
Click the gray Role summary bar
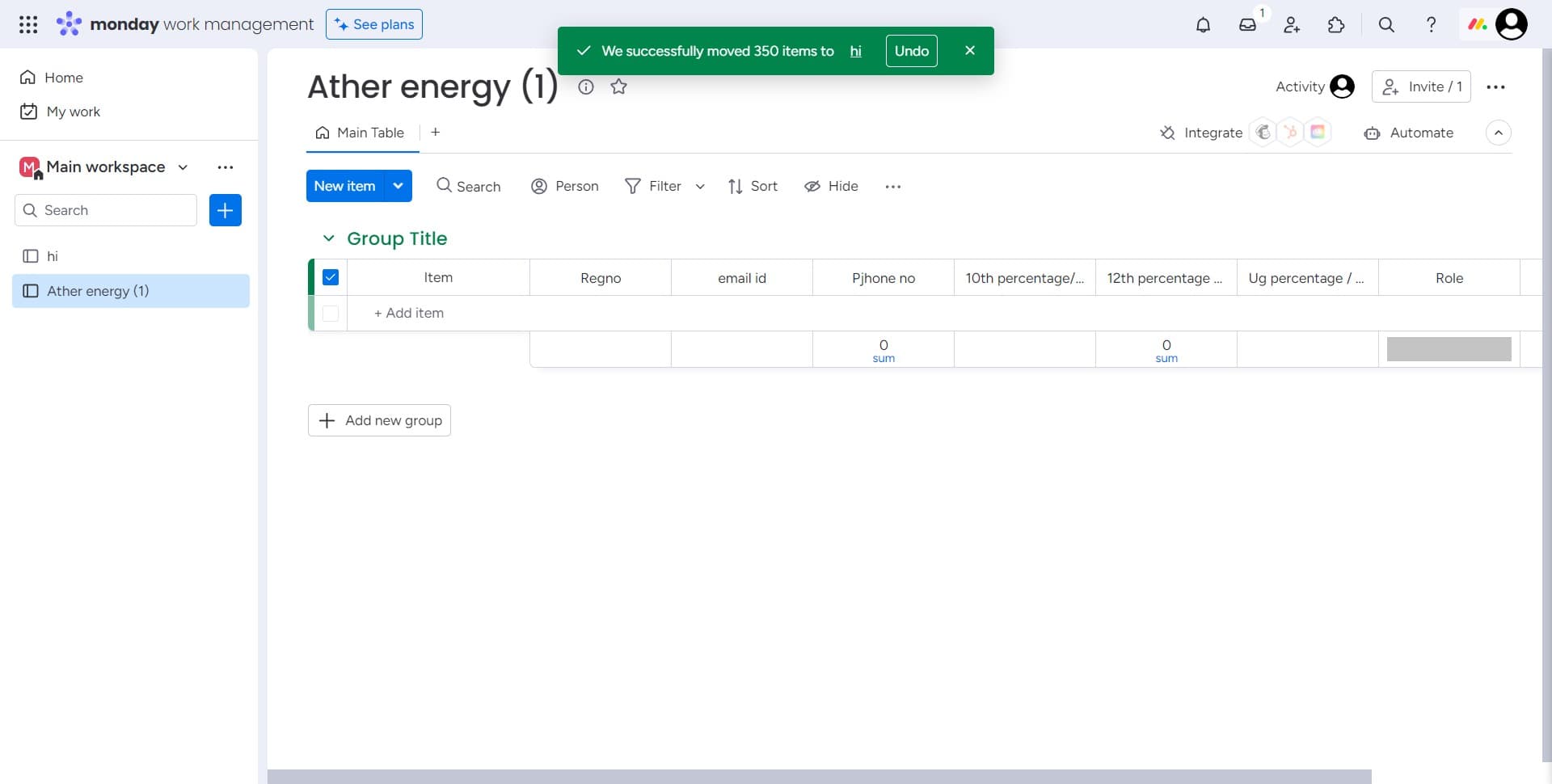click(x=1449, y=349)
